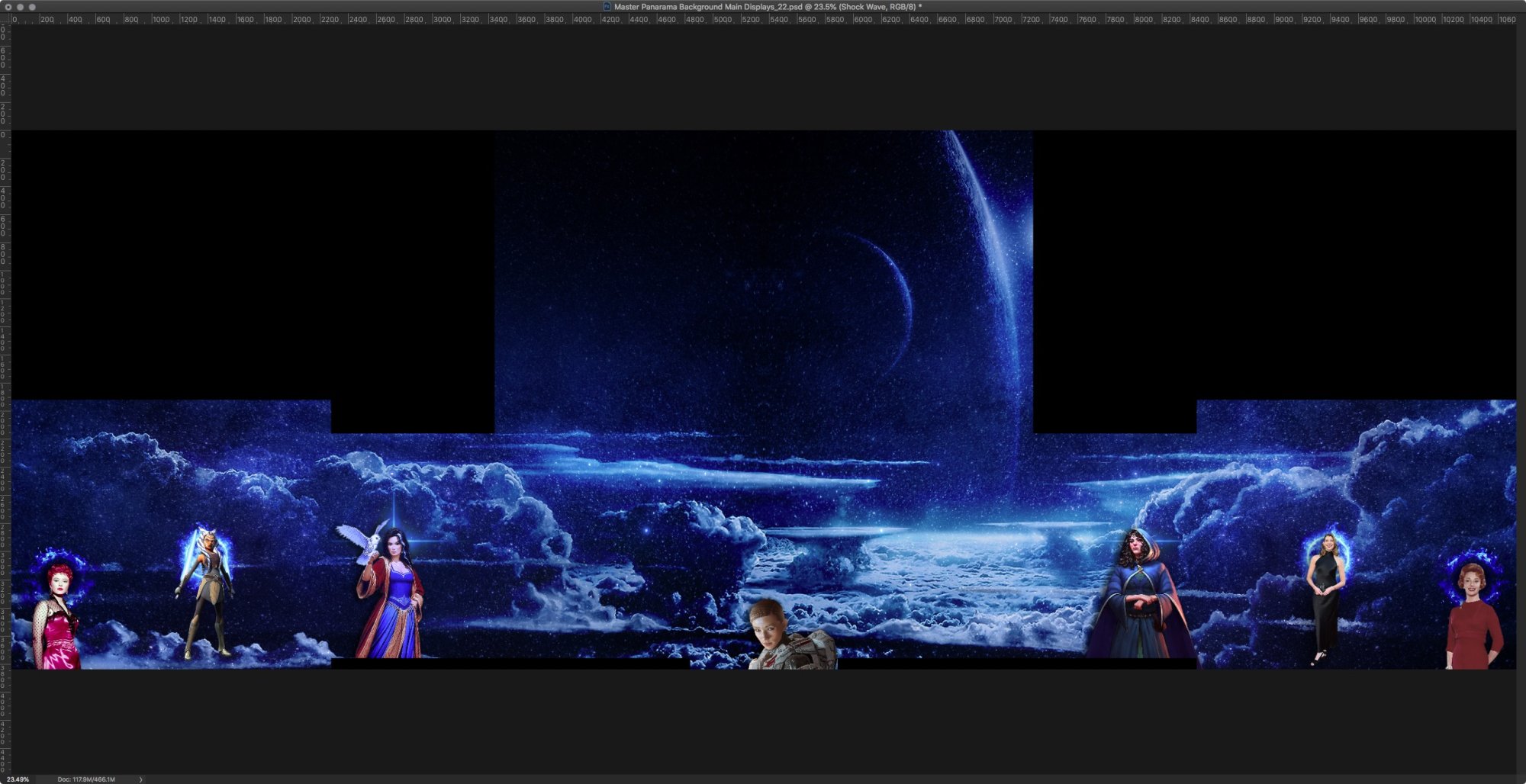
Task: Open the status bar arrow menu
Action: click(x=140, y=779)
